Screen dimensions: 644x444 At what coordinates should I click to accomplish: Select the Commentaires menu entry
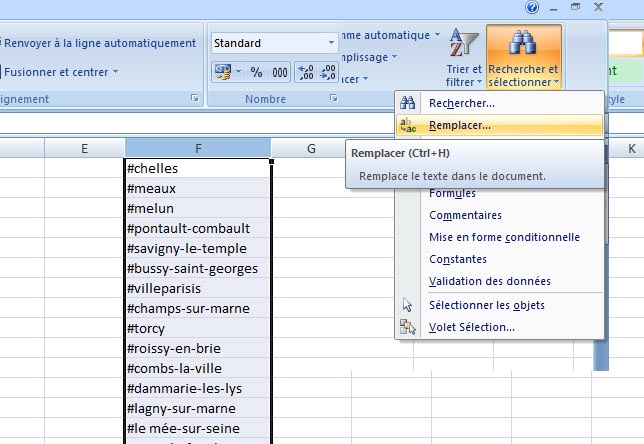point(500,215)
